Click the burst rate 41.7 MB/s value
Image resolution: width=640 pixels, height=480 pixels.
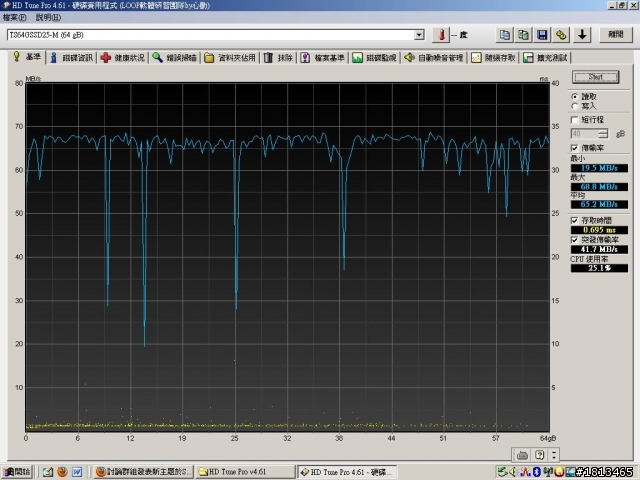tap(599, 249)
